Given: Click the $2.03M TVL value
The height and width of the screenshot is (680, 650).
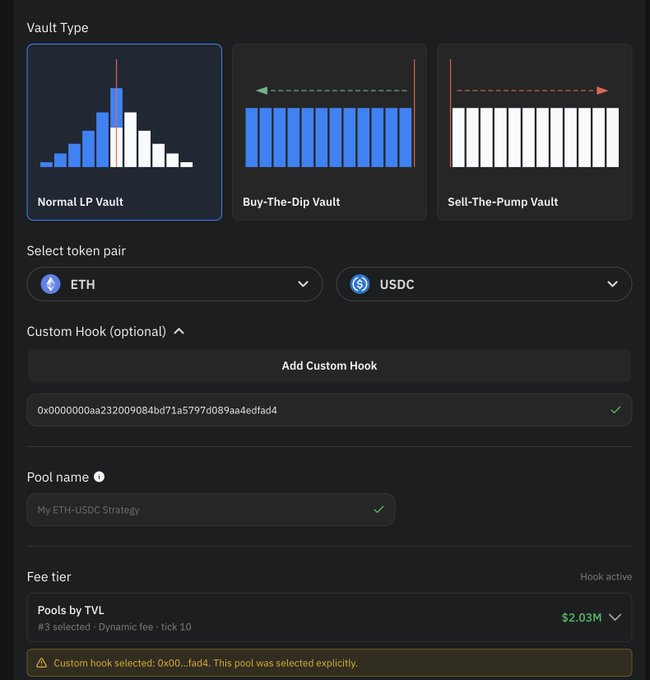Looking at the screenshot, I should click(581, 618).
